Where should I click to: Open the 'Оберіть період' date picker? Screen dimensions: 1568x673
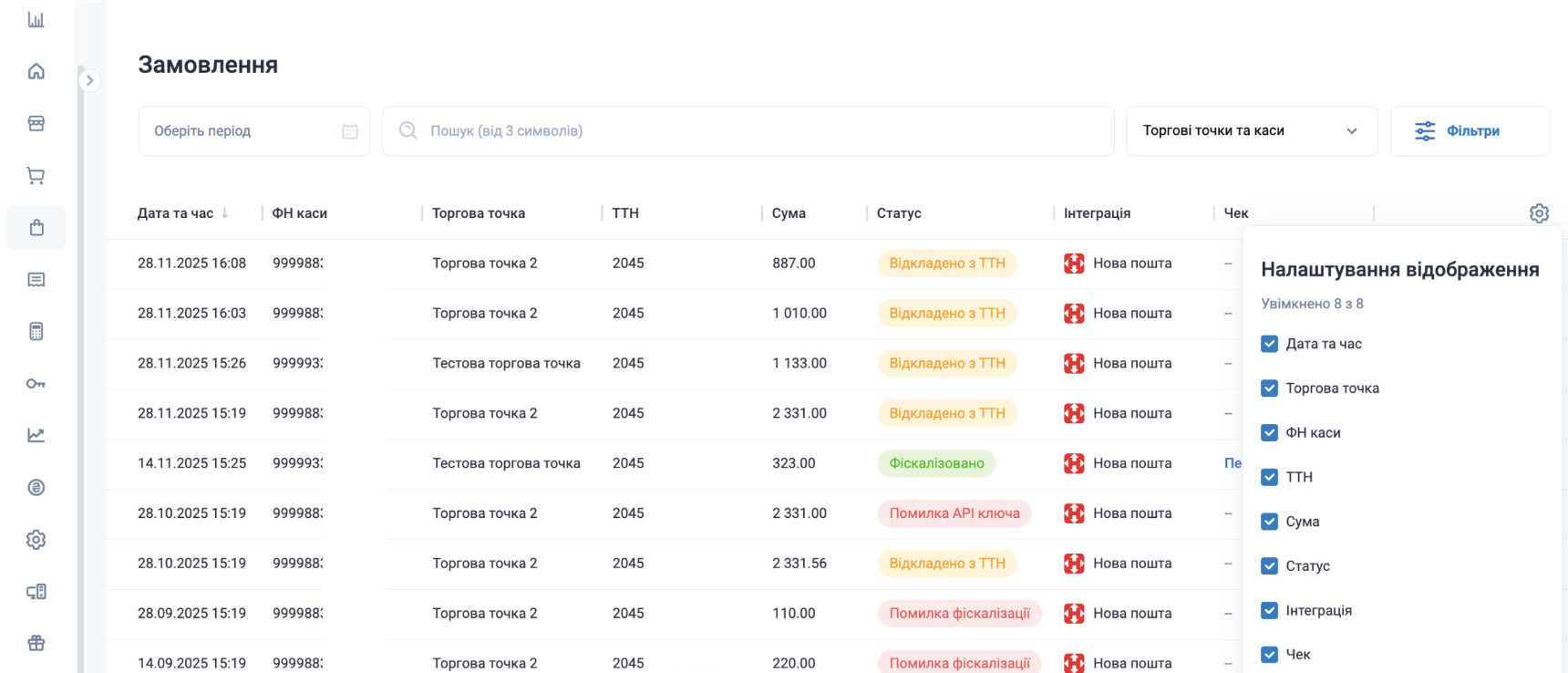[x=253, y=131]
